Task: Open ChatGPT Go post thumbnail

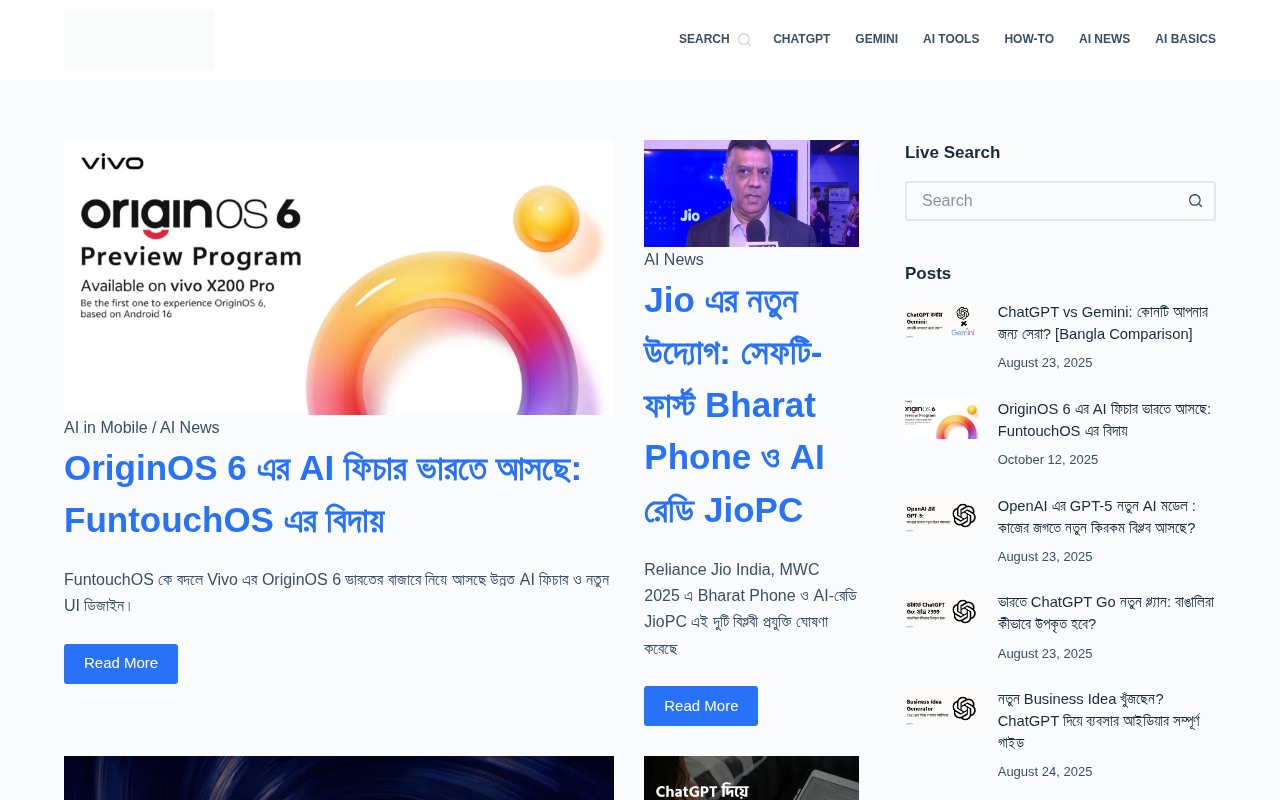Action: (941, 612)
